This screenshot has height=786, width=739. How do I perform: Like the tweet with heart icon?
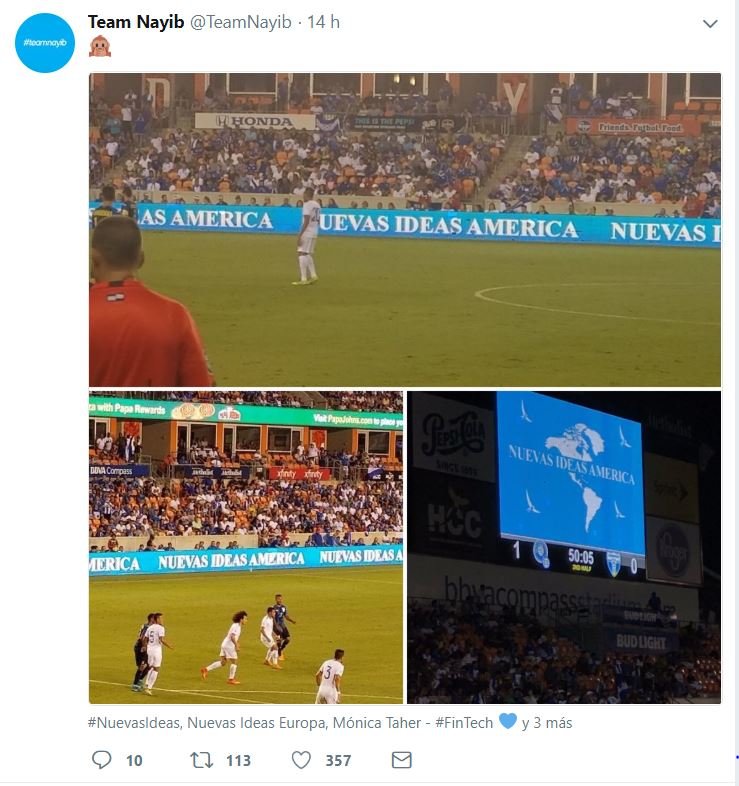coord(301,760)
